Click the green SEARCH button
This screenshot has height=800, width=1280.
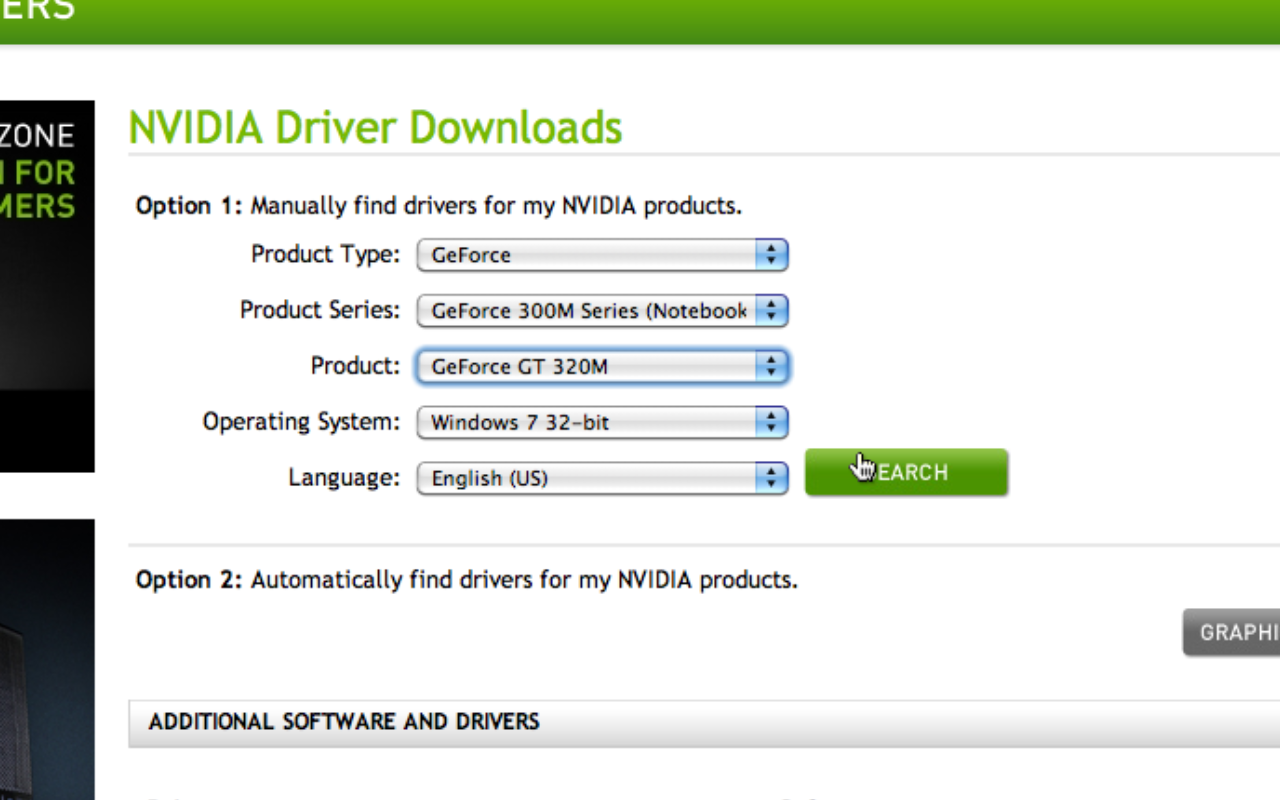click(x=906, y=472)
